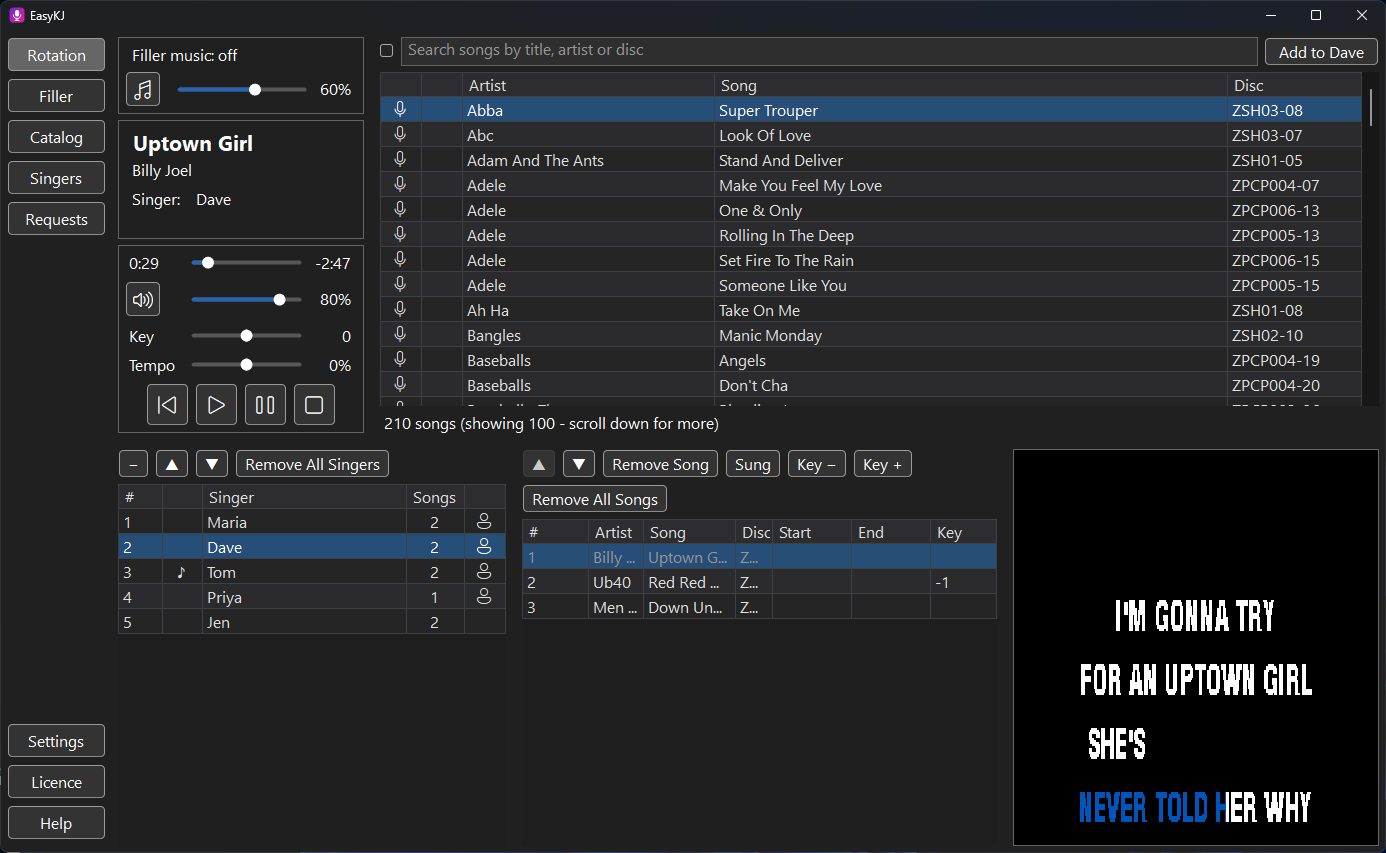Click the karaoke lyrics preview display

[x=1196, y=647]
